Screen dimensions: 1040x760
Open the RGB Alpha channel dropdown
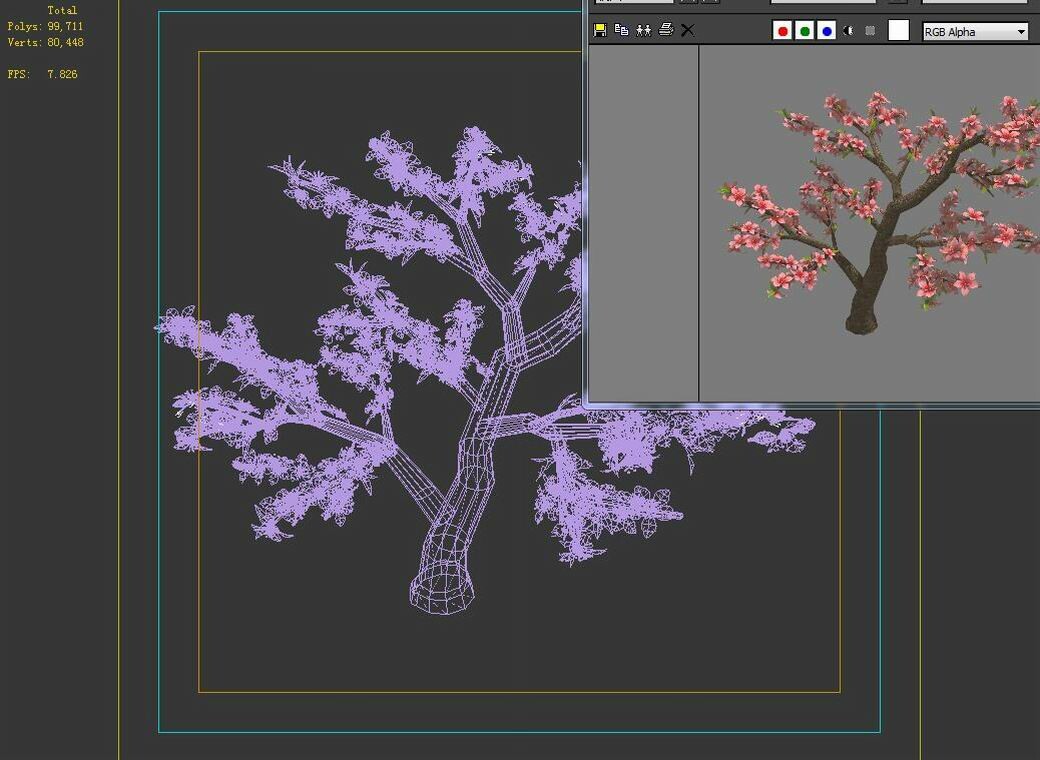click(1021, 31)
